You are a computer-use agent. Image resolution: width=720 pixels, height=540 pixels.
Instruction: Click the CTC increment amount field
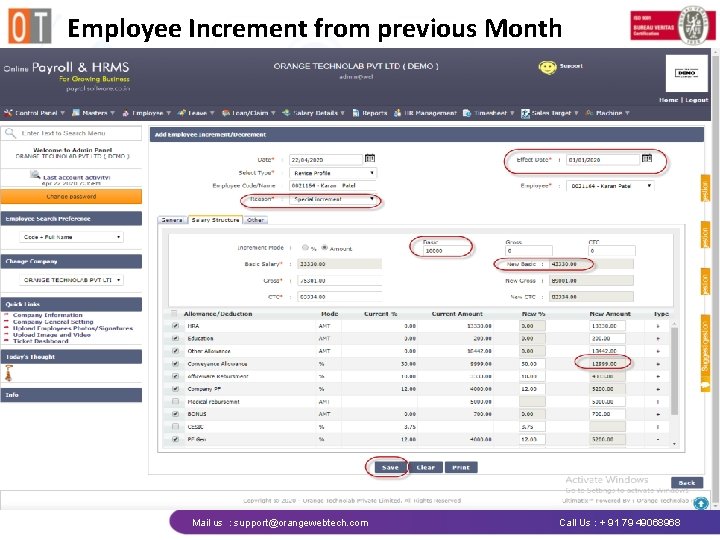[612, 251]
